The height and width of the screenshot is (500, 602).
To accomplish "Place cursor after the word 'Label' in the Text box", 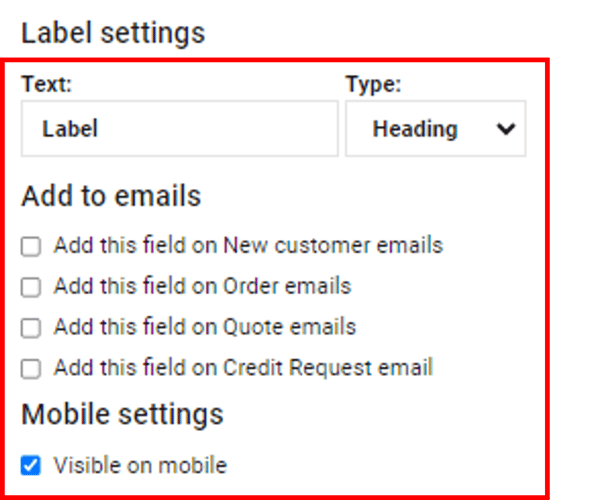I will click(101, 129).
